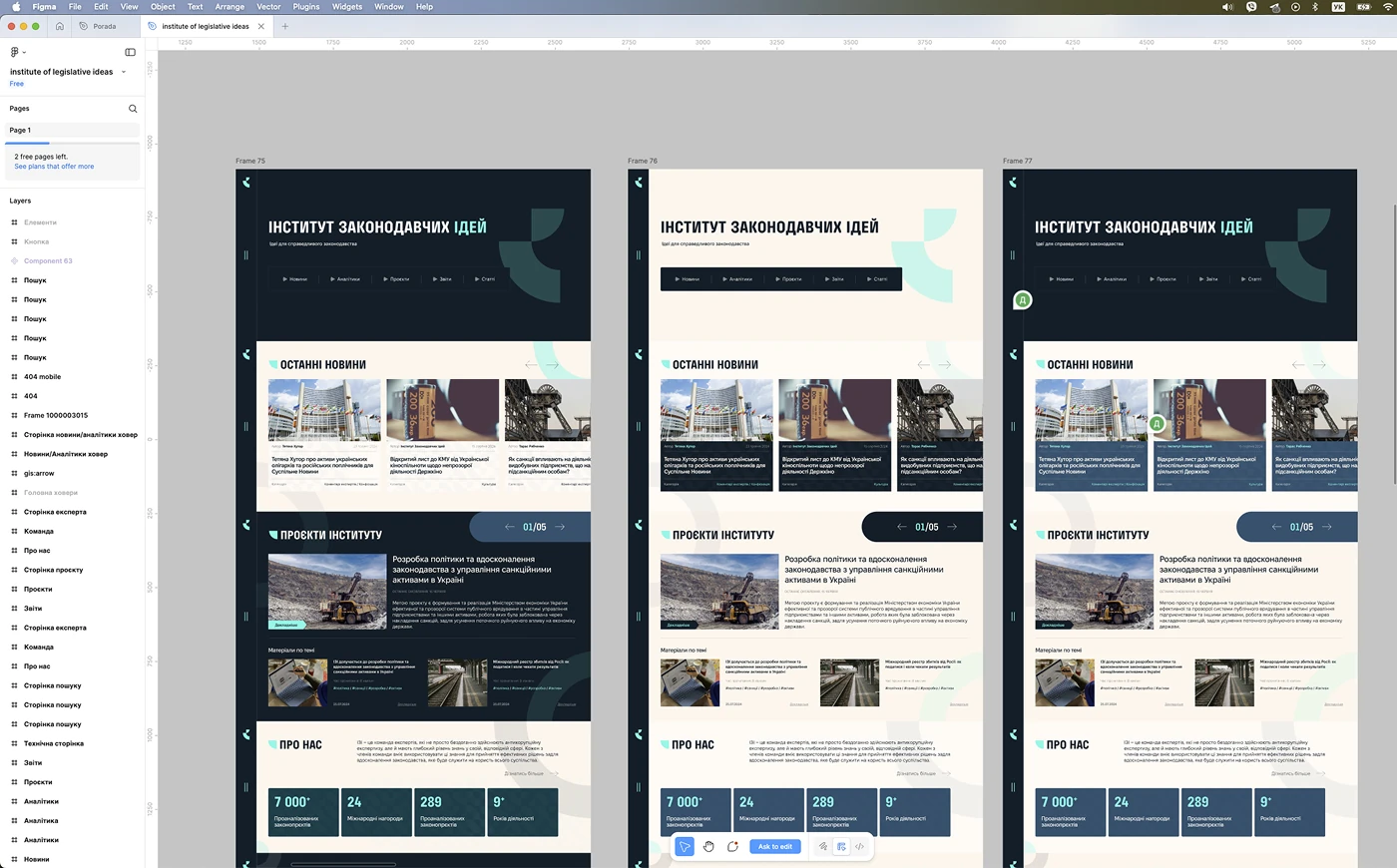Open the Comment tool
Image resolution: width=1397 pixels, height=868 pixels.
(732, 846)
